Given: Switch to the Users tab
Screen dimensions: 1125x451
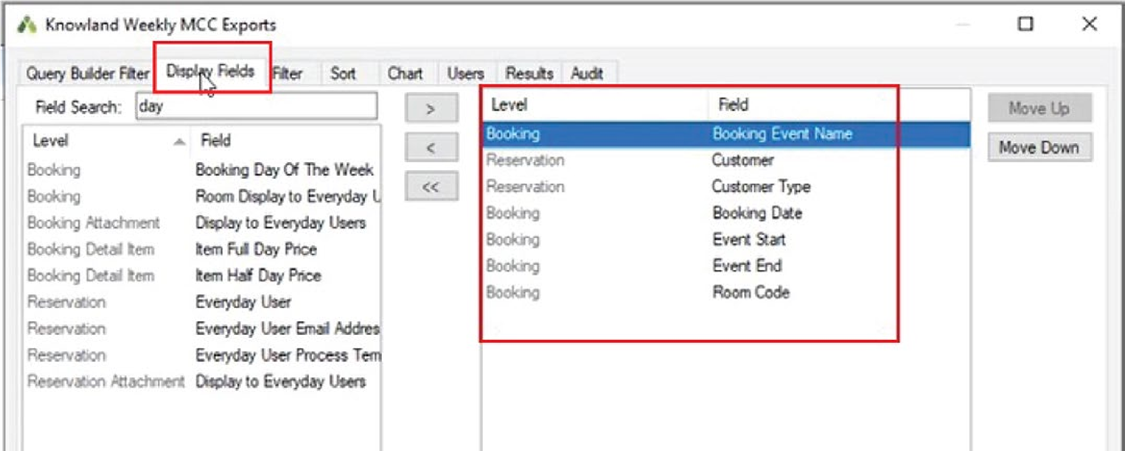Looking at the screenshot, I should click(x=466, y=73).
